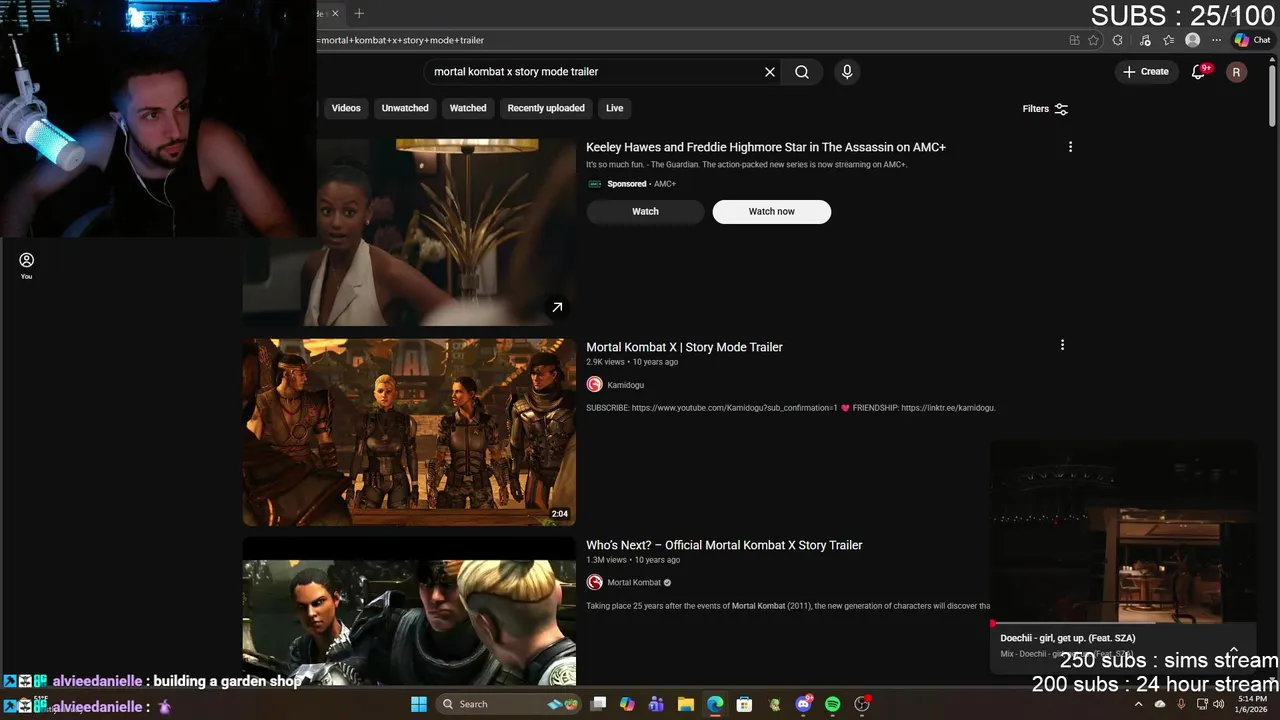Click the Edge split screen icon in address bar

(1074, 40)
